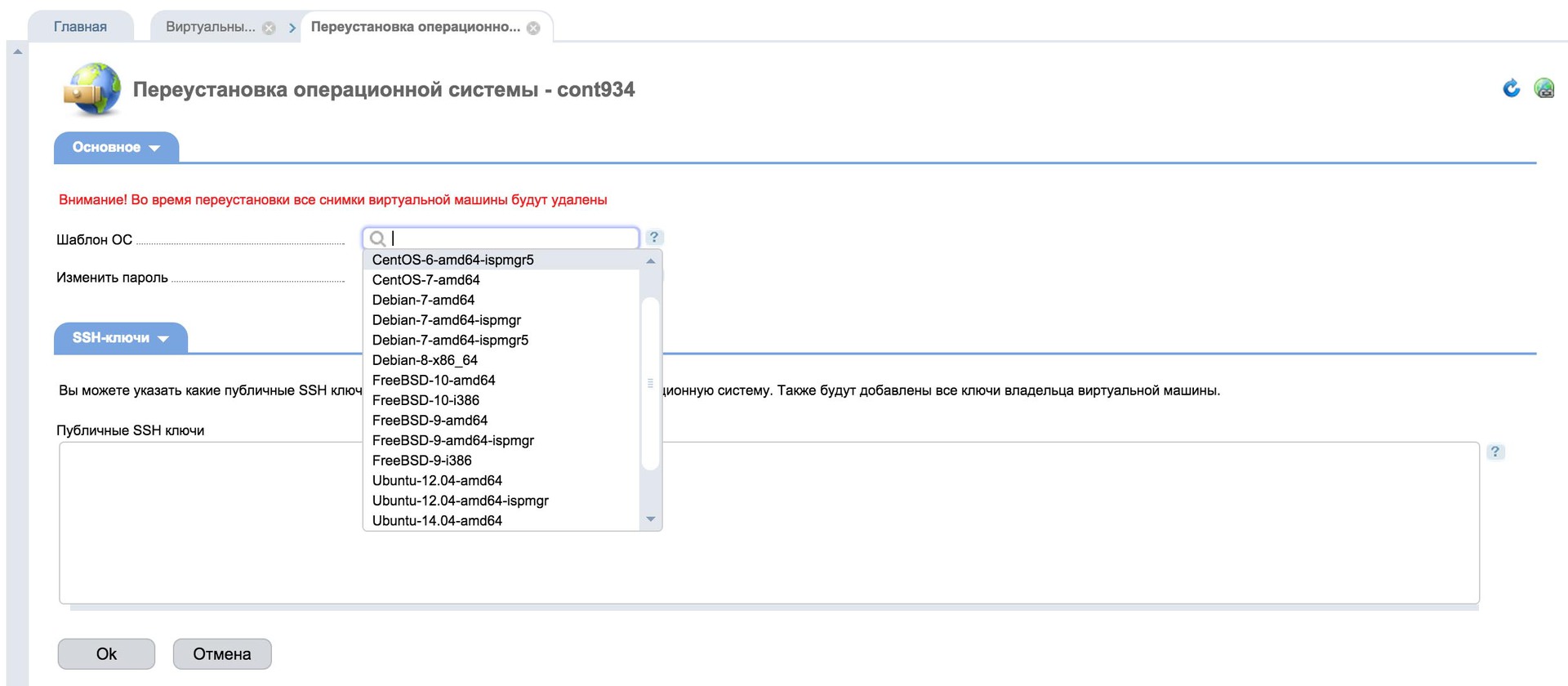The image size is (1568, 686).
Task: Switch to the Главная tab
Action: click(x=80, y=27)
